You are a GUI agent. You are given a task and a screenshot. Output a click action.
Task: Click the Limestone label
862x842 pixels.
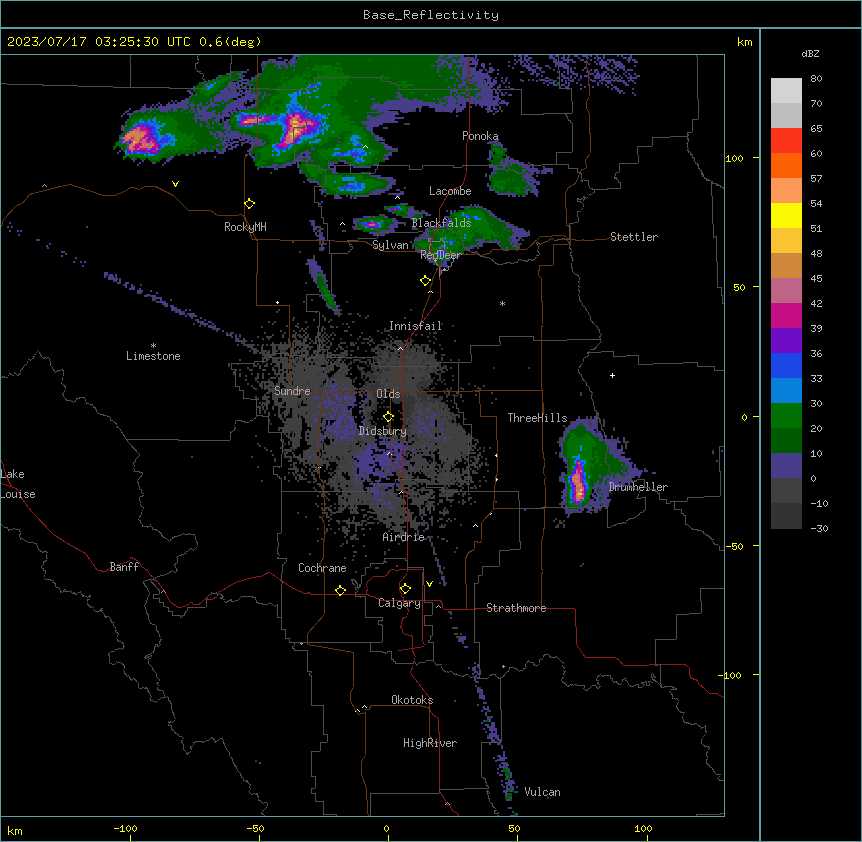coord(153,356)
